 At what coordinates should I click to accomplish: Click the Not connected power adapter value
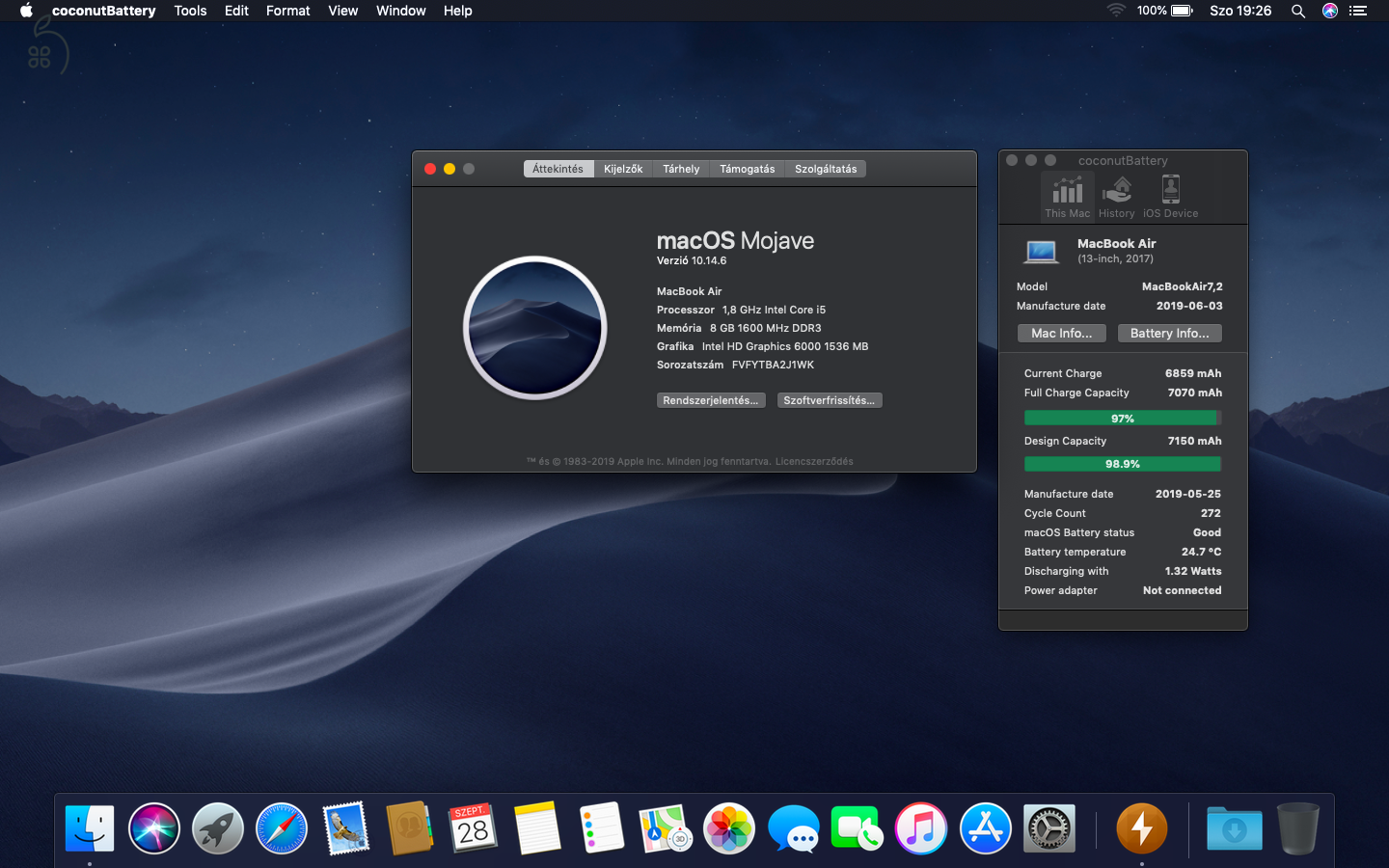[1182, 590]
